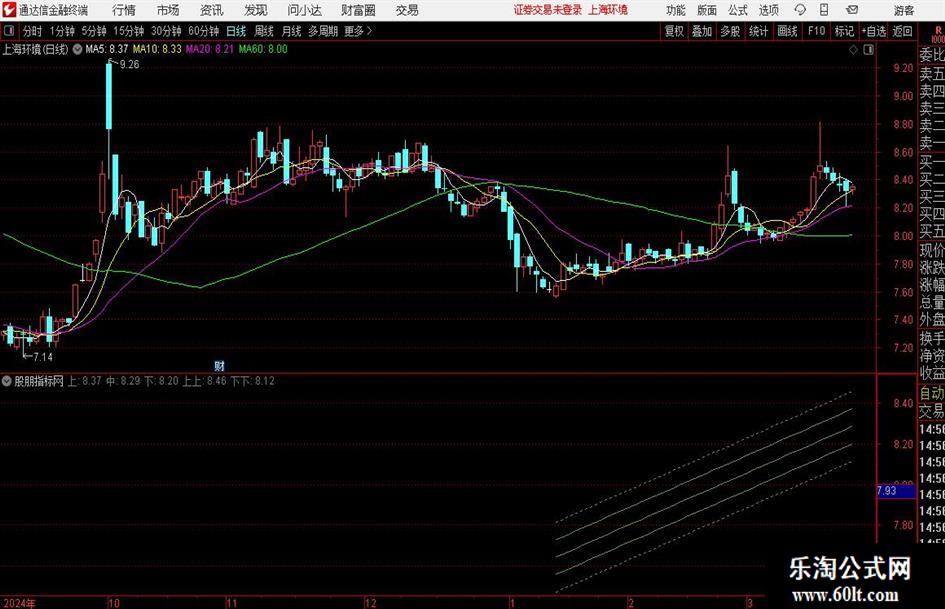The height and width of the screenshot is (609, 945).
Task: Click the 自动 label in right panel
Action: [x=932, y=393]
